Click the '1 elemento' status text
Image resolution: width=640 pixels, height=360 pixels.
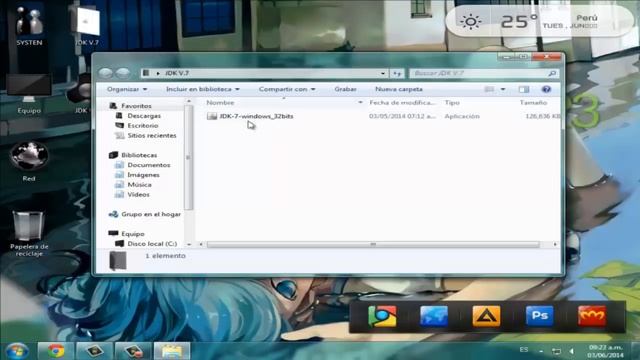point(165,256)
